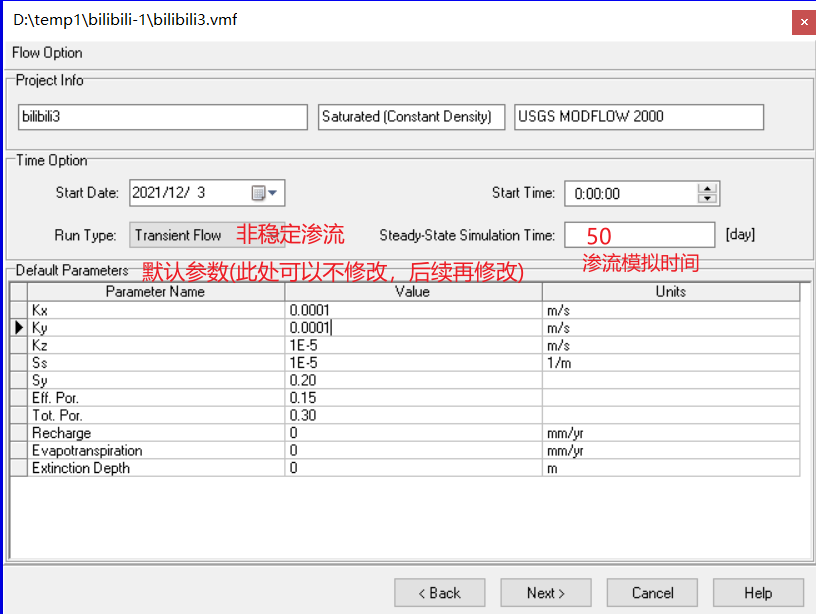
Task: Select the Recharge parameter row
Action: point(150,433)
